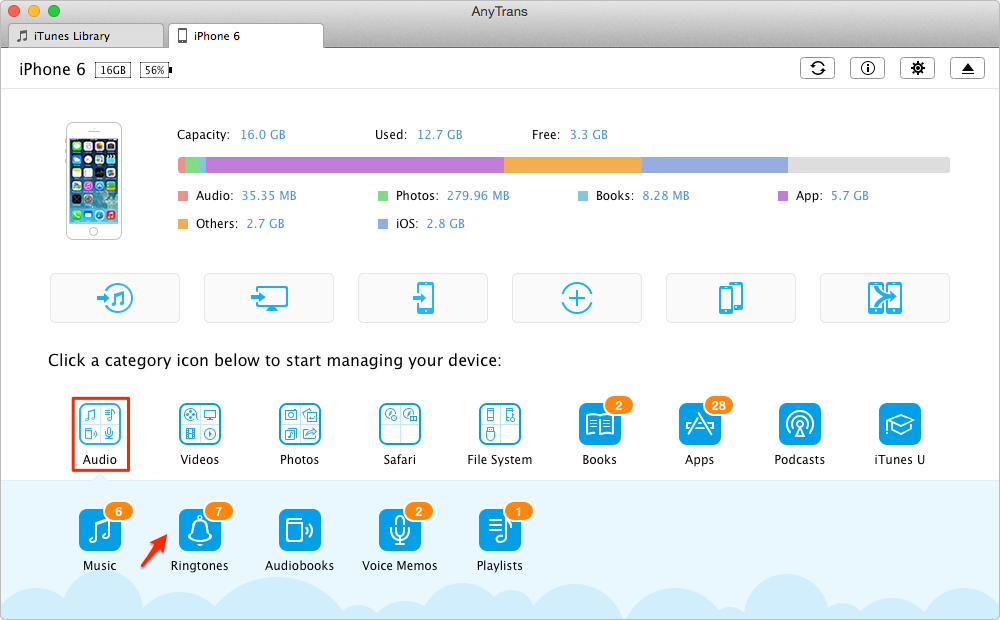Image resolution: width=1000 pixels, height=620 pixels.
Task: Click the Books size 8.28 MB
Action: tap(666, 196)
